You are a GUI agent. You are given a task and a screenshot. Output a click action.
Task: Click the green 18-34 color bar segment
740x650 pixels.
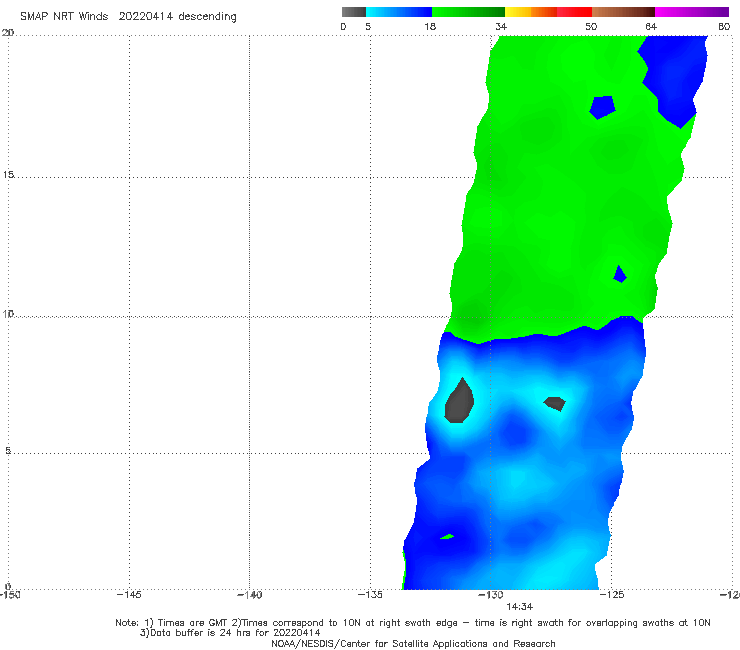pos(468,12)
